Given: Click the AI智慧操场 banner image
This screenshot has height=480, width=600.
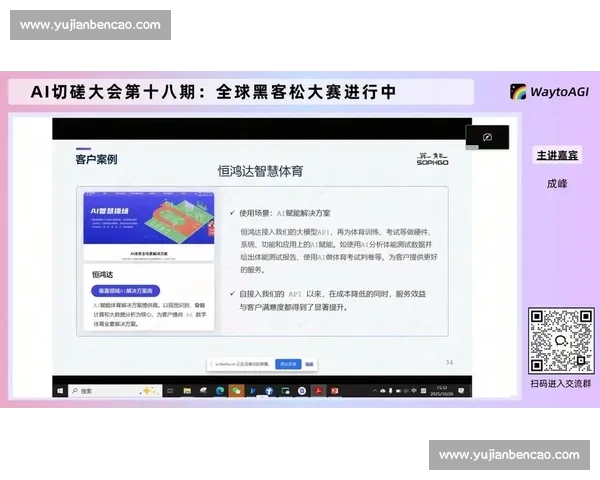Looking at the screenshot, I should coord(149,218).
